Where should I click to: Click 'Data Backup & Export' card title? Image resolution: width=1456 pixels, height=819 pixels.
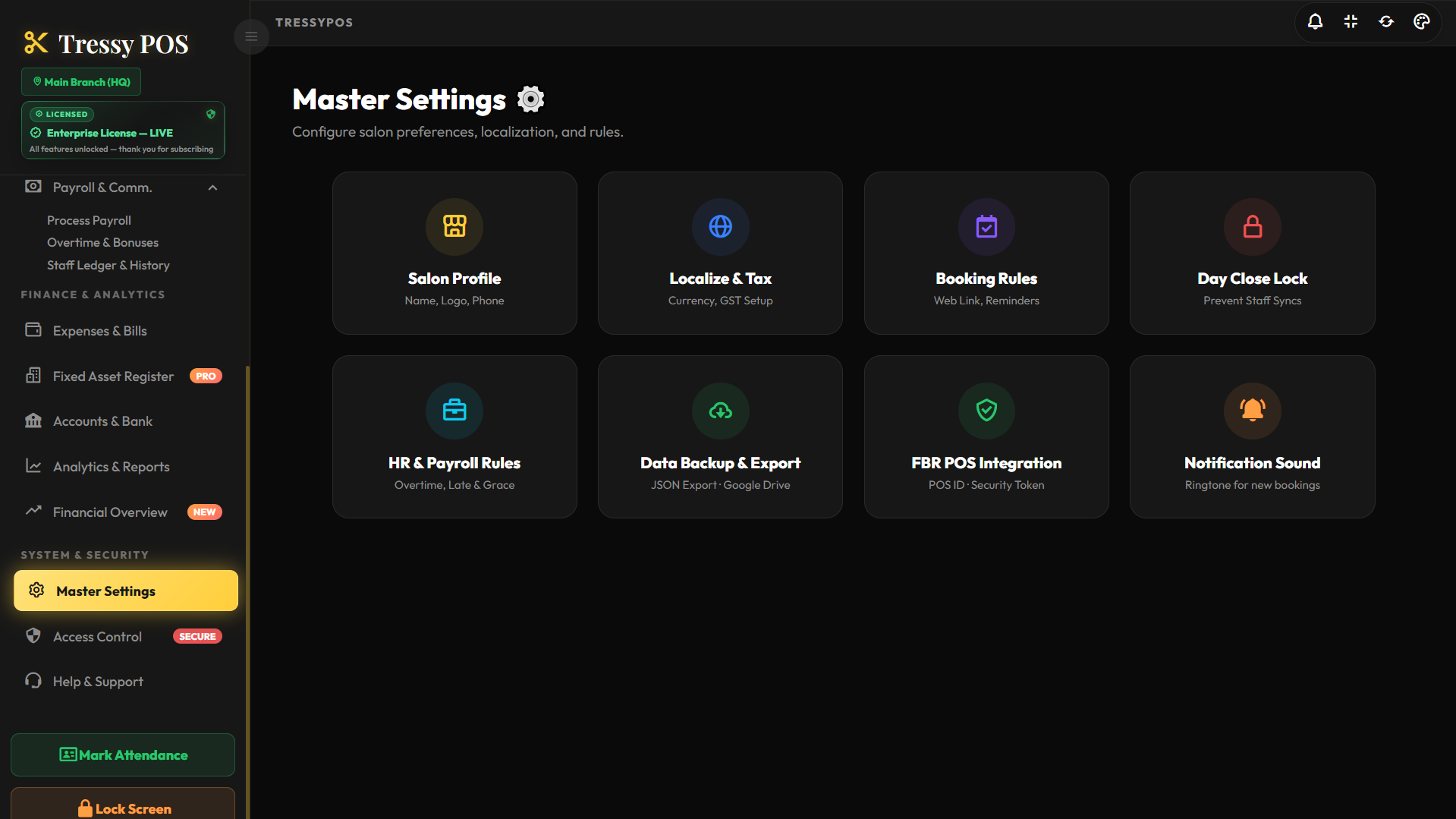(720, 463)
